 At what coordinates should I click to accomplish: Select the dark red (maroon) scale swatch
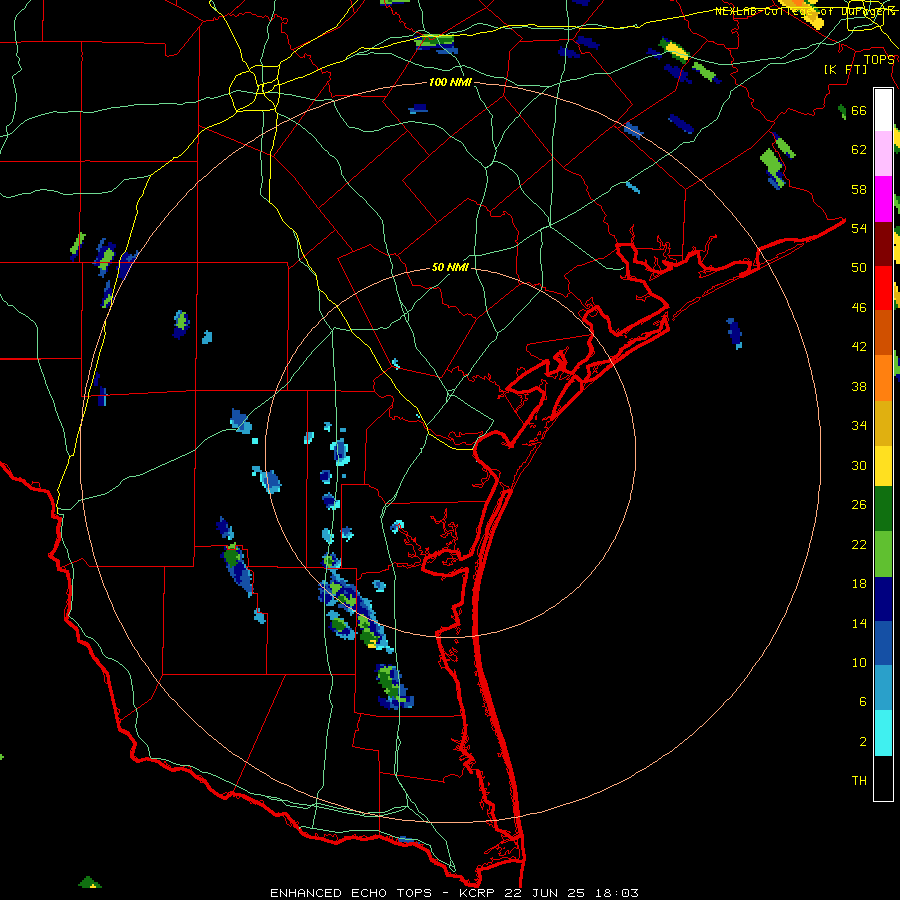[x=883, y=244]
